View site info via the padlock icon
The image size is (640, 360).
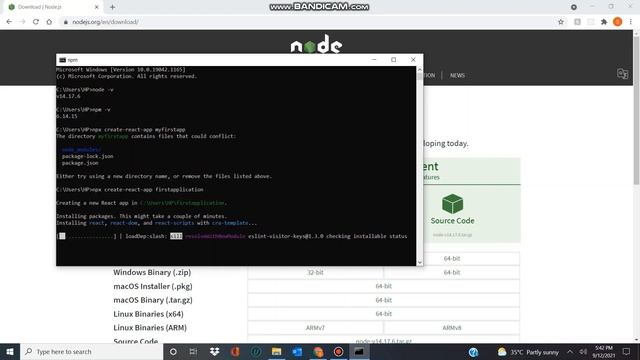pyautogui.click(x=65, y=22)
